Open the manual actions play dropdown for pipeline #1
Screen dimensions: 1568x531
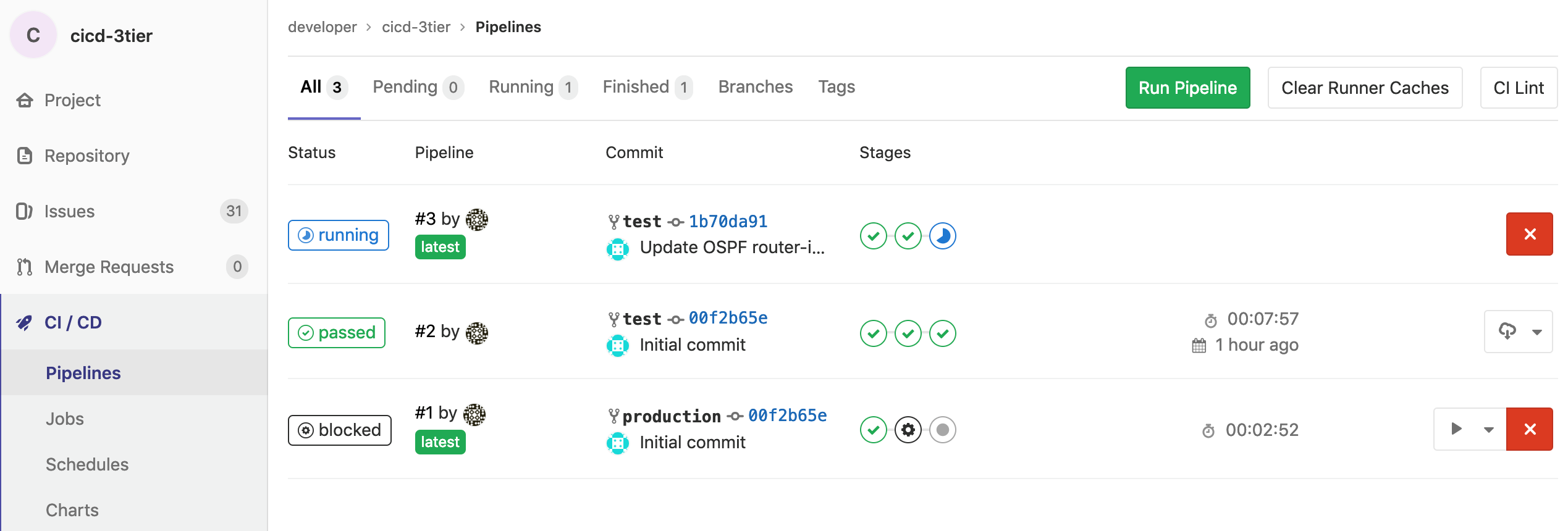1470,429
